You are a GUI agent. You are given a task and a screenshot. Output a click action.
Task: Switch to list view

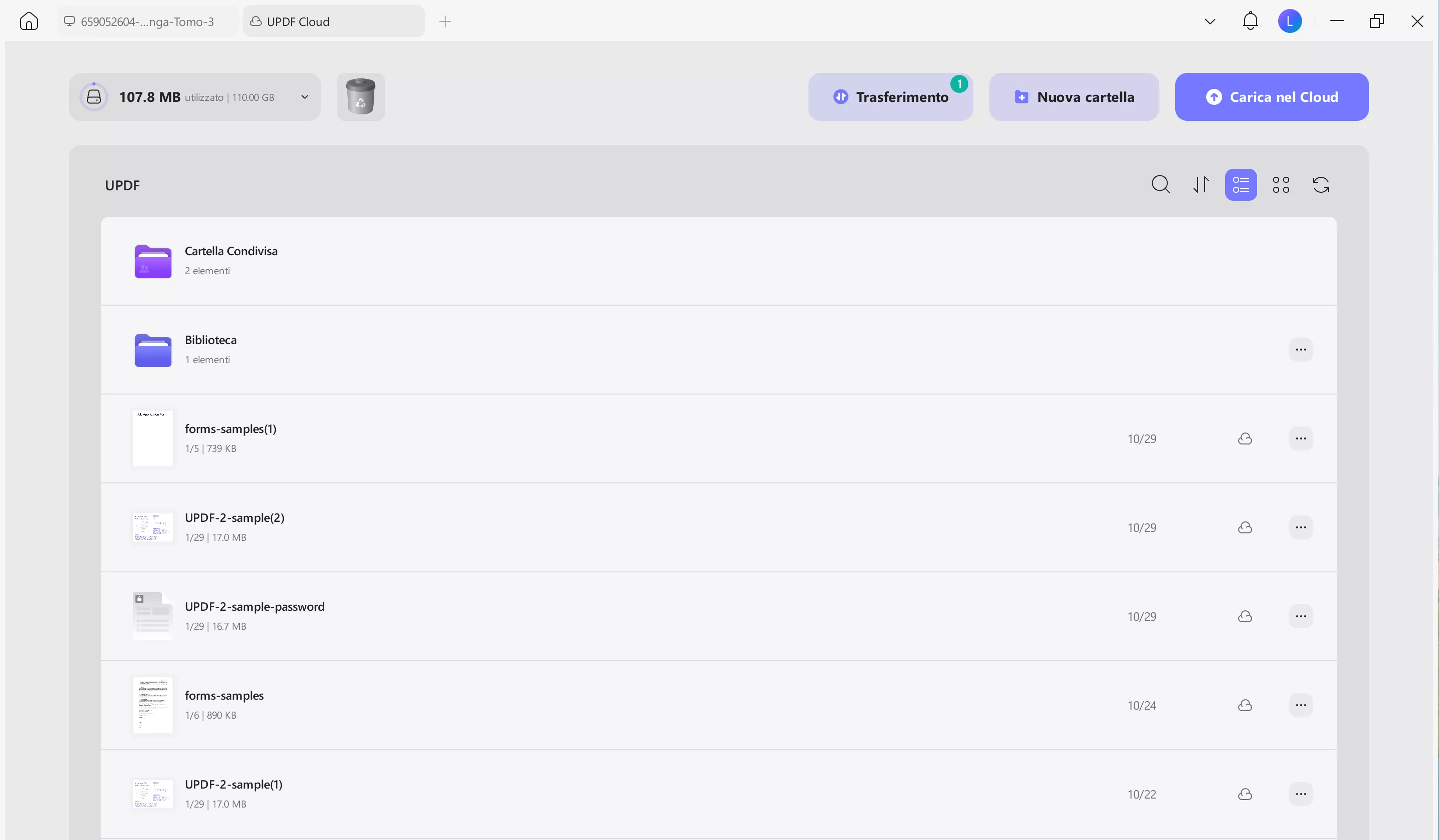coord(1240,185)
